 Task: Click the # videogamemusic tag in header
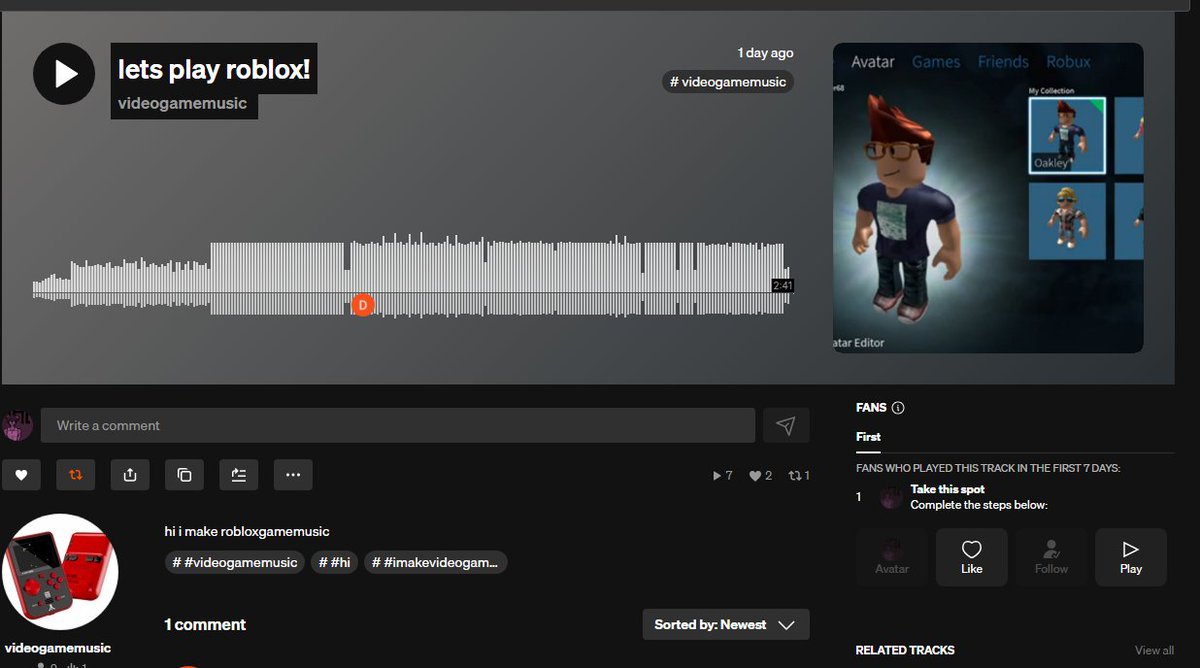pos(728,82)
